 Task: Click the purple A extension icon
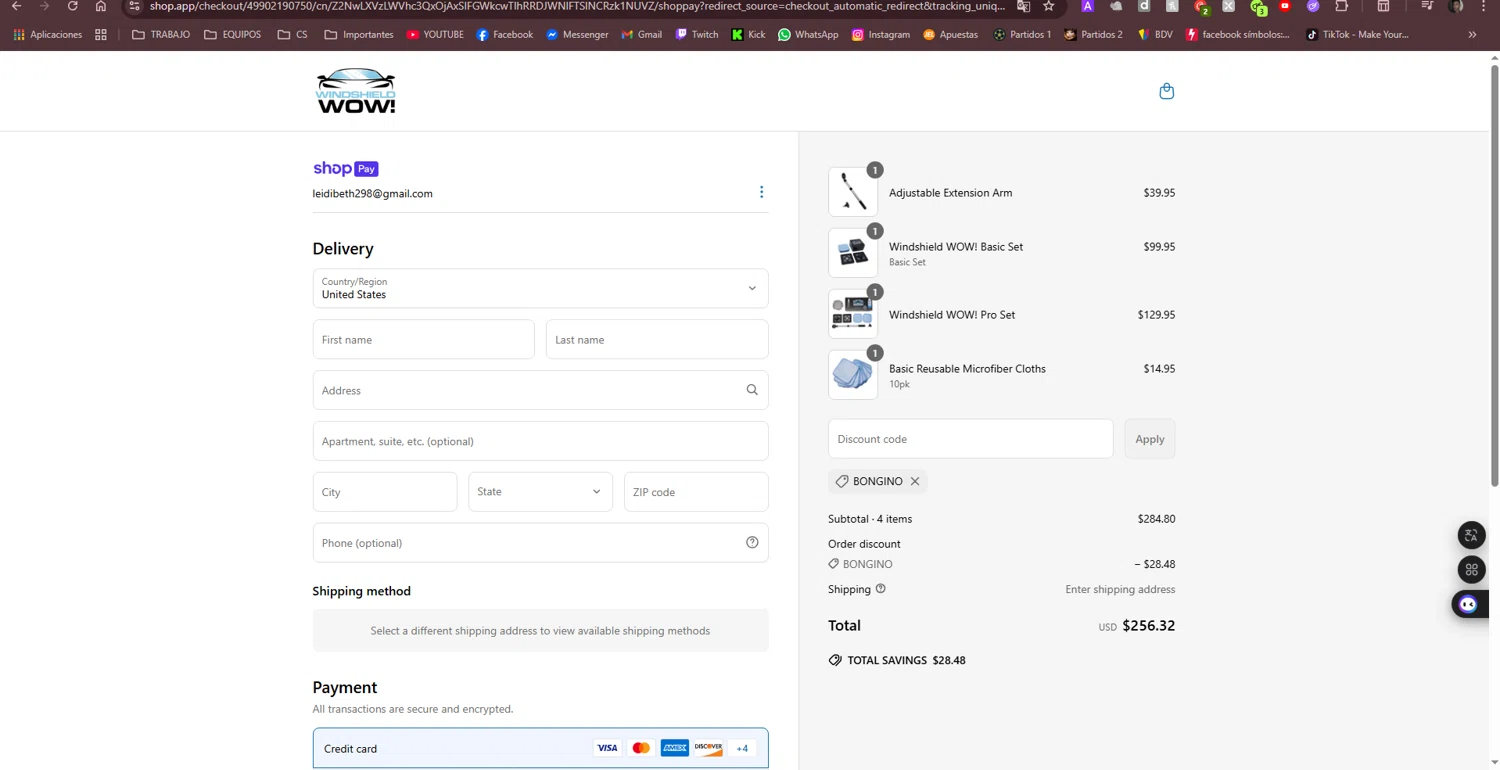tap(1087, 6)
